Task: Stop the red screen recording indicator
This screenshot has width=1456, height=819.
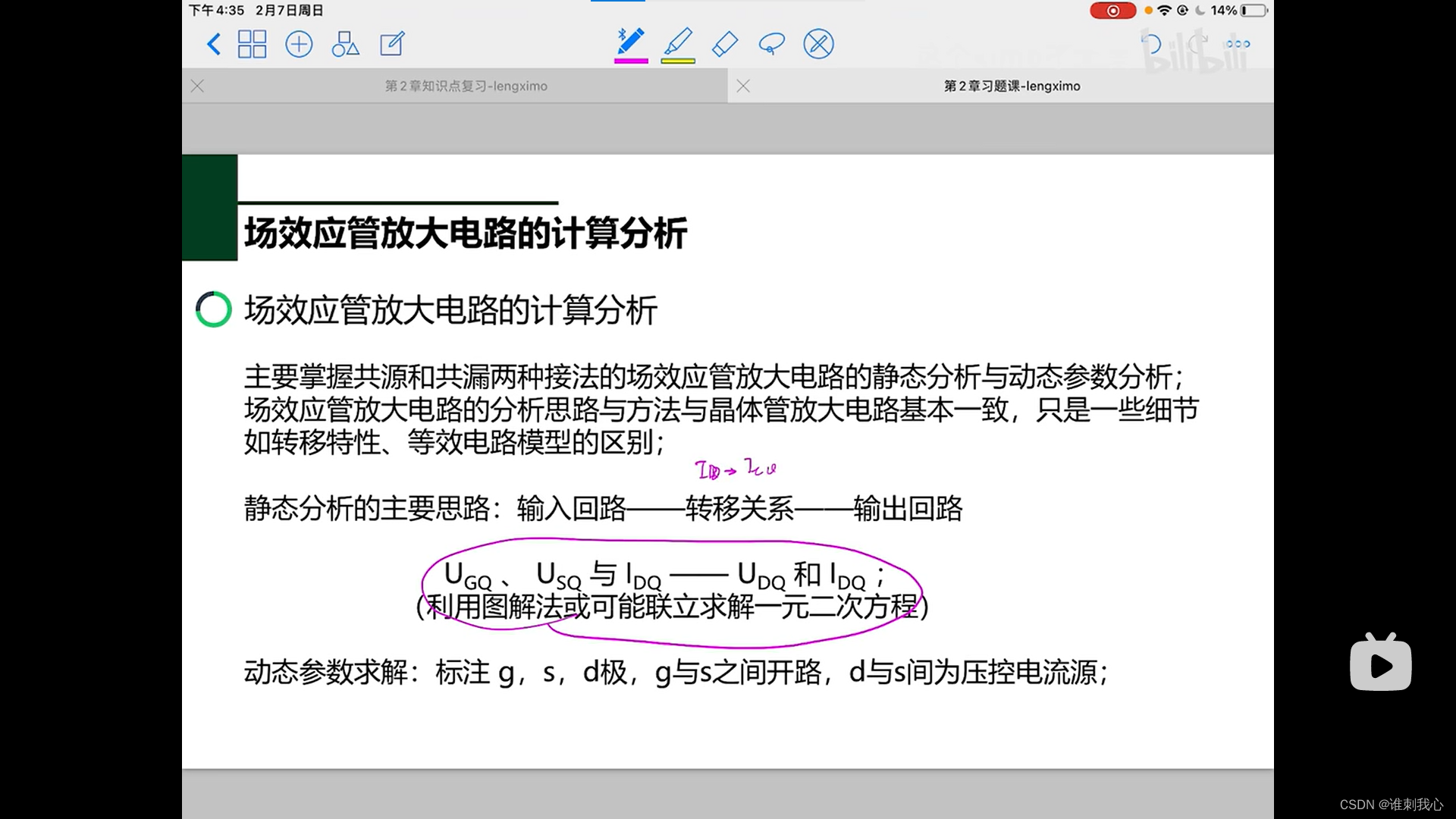Action: (x=1112, y=11)
